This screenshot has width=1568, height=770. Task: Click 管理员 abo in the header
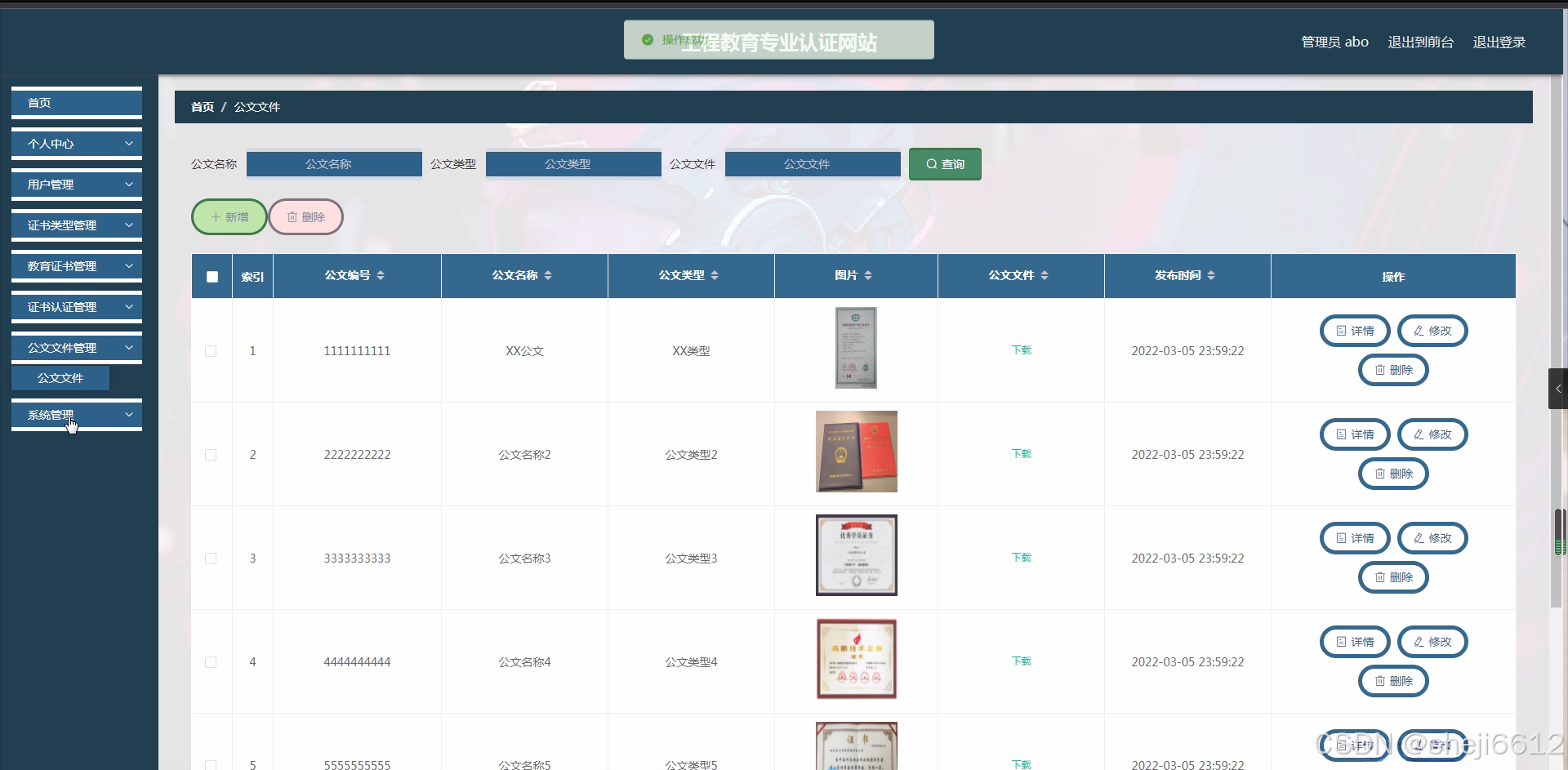(1334, 42)
